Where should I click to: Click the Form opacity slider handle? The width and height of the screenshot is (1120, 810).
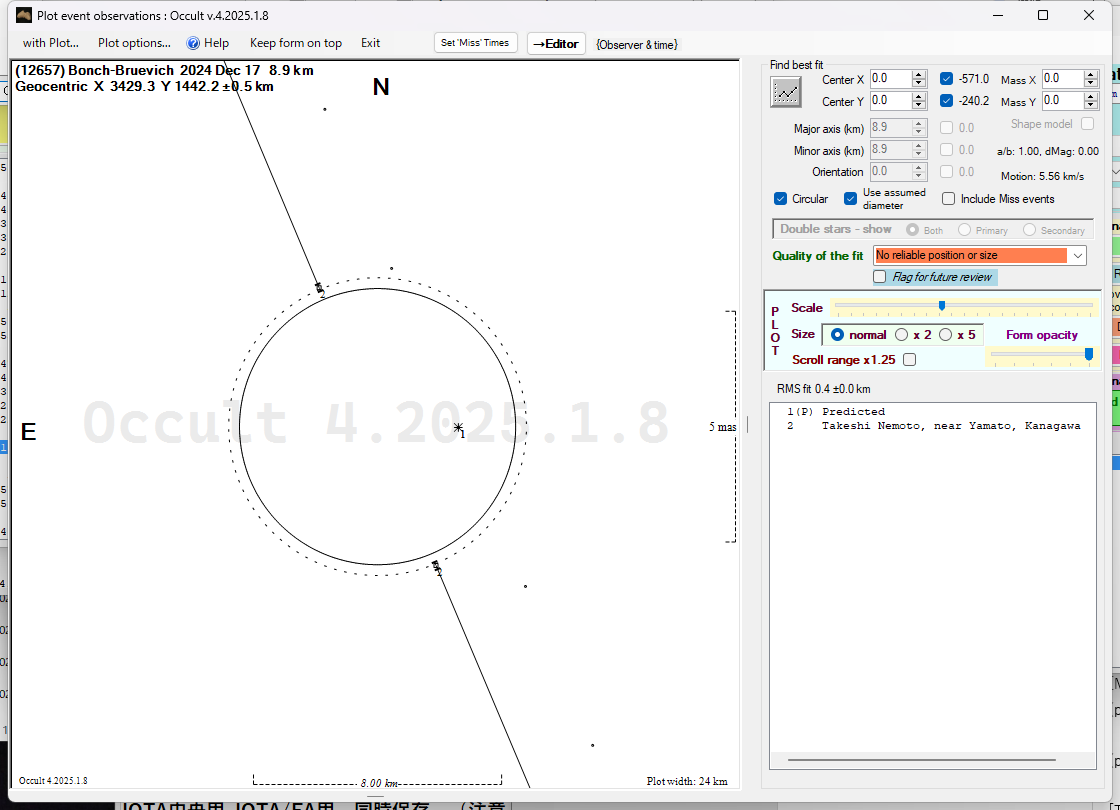[1088, 354]
